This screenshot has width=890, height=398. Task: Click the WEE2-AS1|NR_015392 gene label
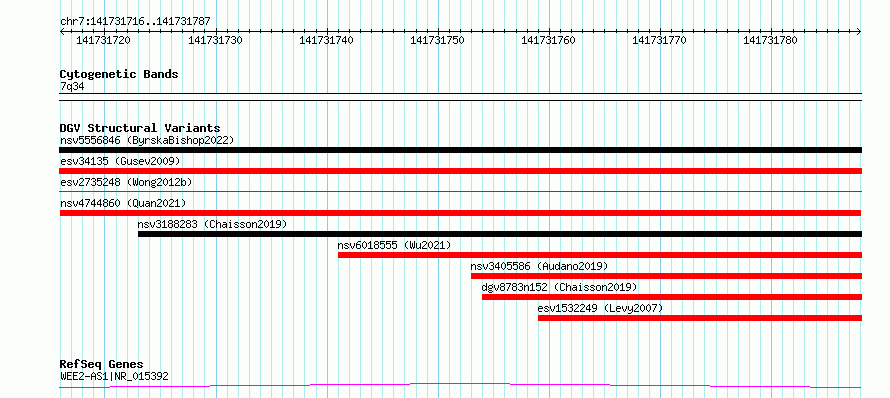[x=114, y=376]
